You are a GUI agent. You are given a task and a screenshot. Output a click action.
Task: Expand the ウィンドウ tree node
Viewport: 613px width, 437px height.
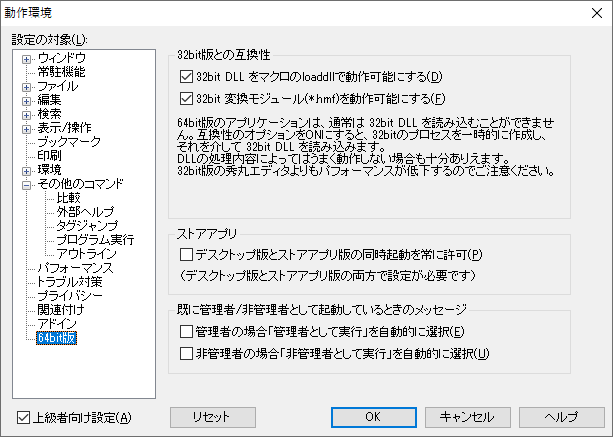click(26, 58)
